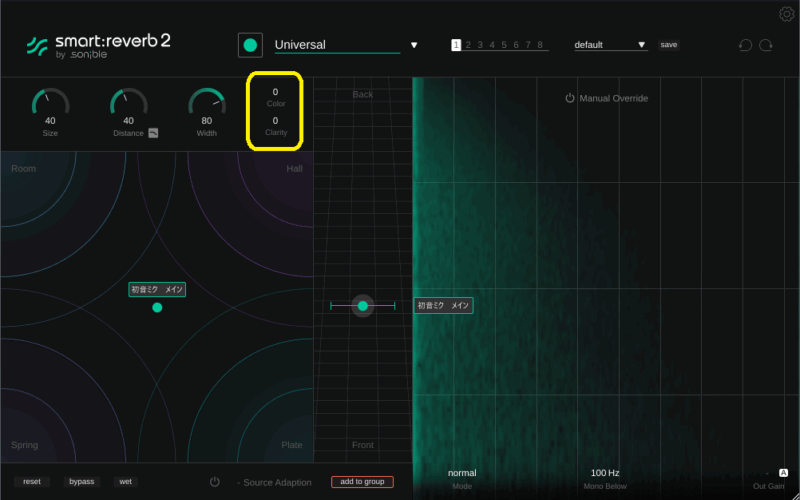Click the Spring corner label
800x500 pixels.
click(24, 445)
